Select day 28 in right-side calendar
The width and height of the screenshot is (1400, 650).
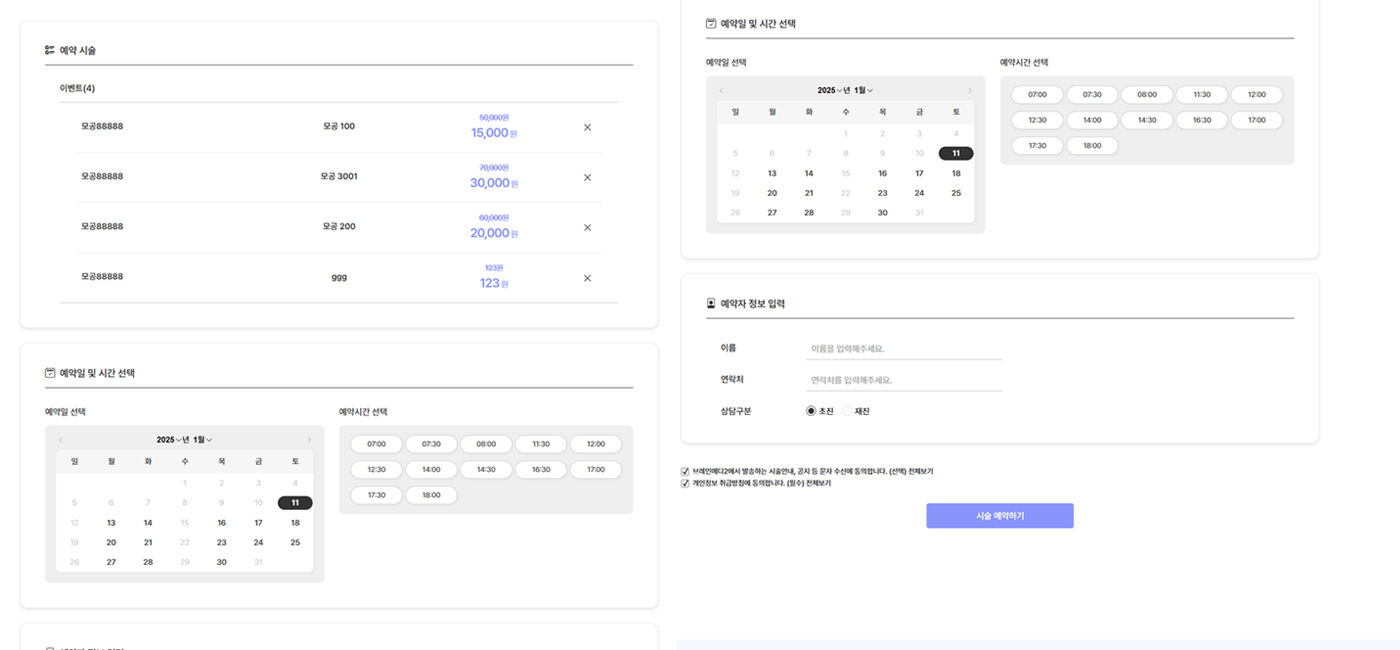click(809, 213)
